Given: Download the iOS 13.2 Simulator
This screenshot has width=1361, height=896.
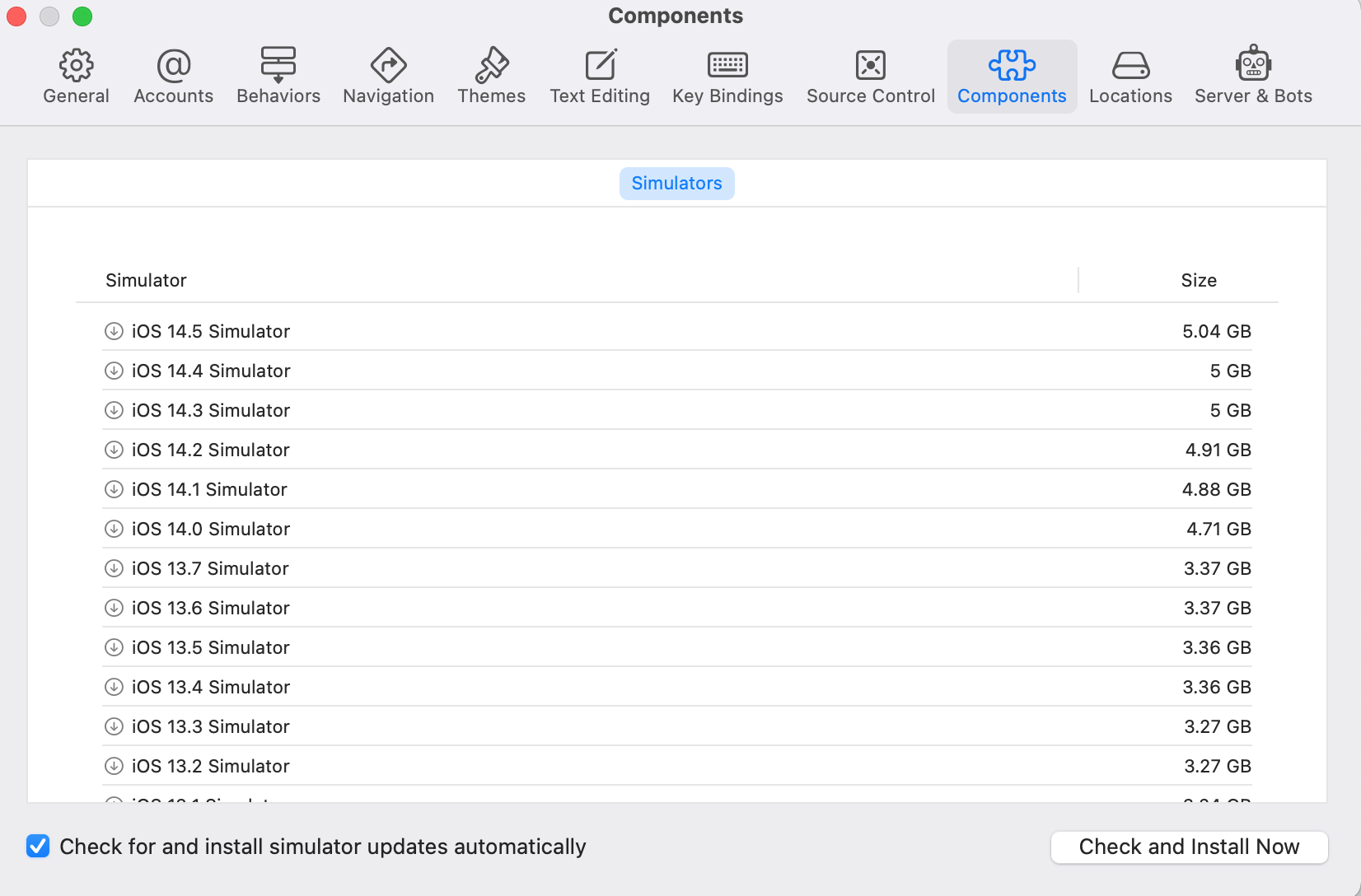Looking at the screenshot, I should point(114,766).
